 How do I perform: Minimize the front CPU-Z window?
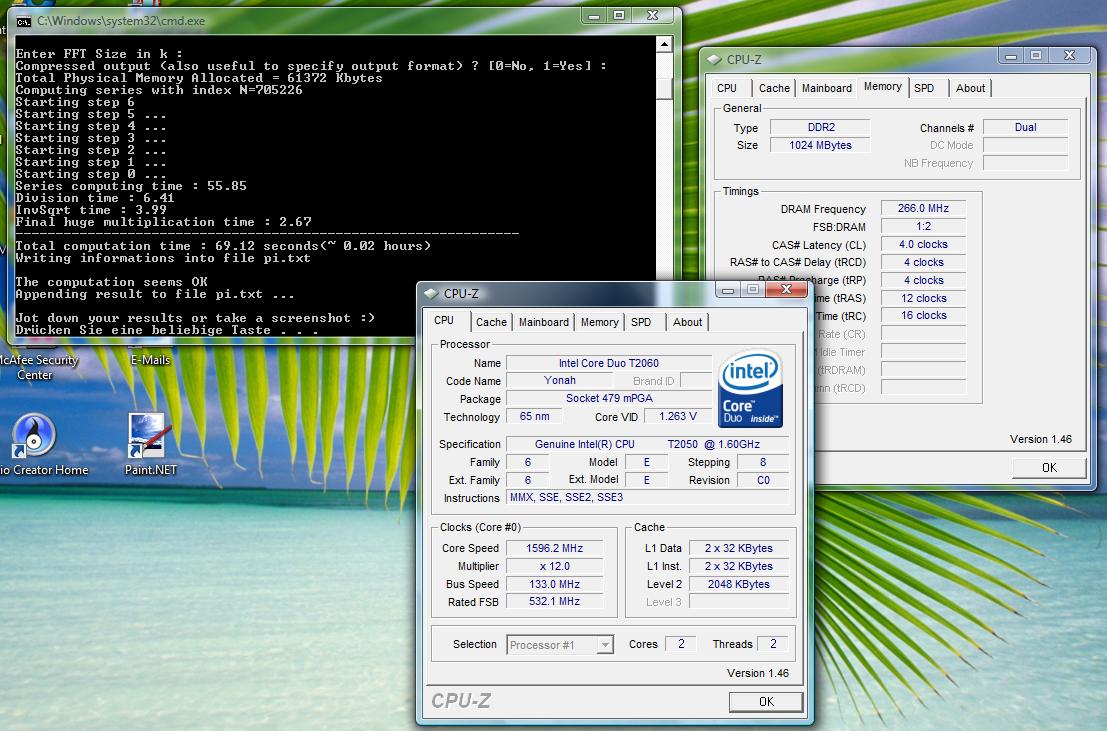728,290
